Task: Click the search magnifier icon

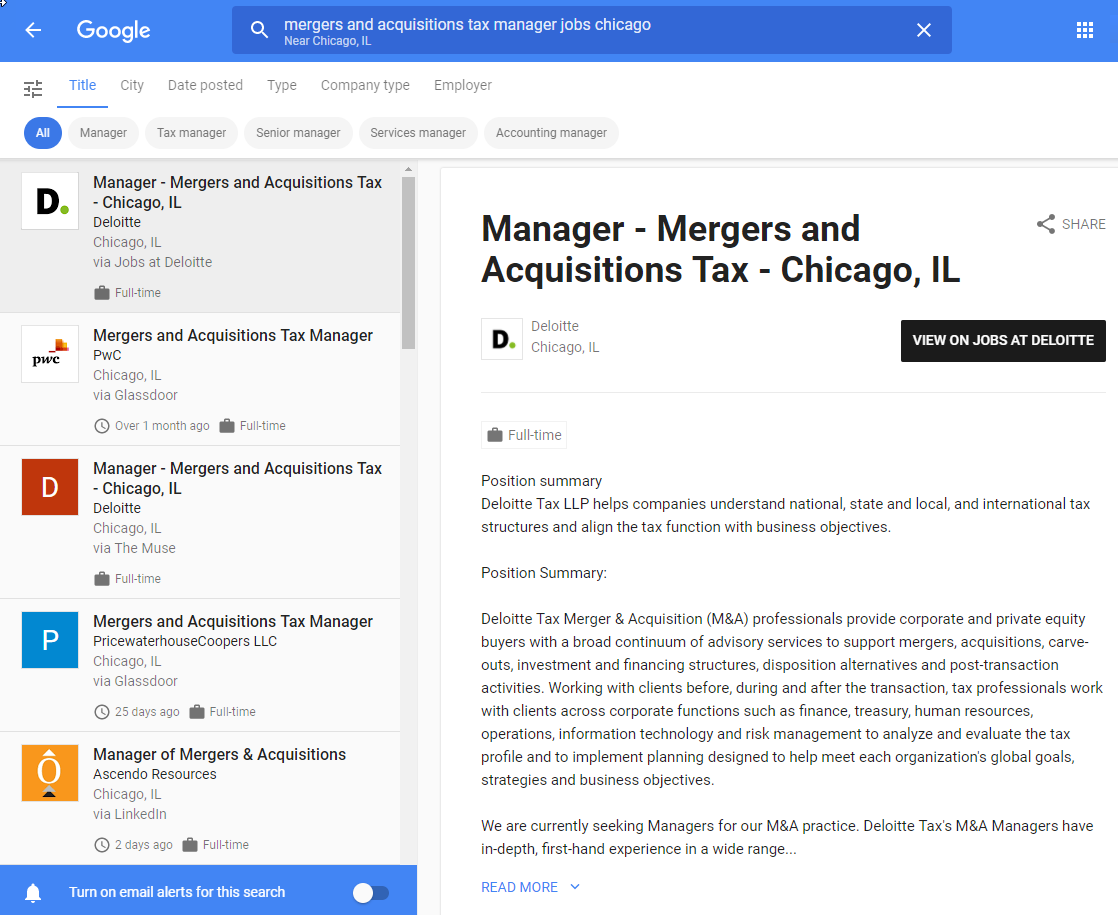Action: 259,30
